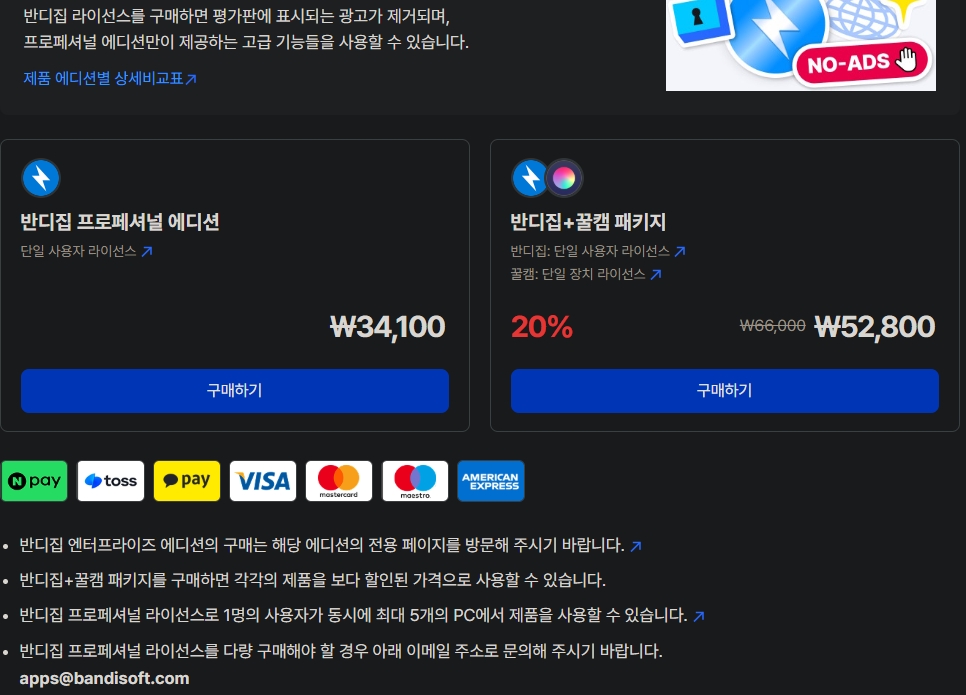Open arrow link after the 5개의 PC note
Image resolution: width=966 pixels, height=695 pixels.
tap(699, 616)
